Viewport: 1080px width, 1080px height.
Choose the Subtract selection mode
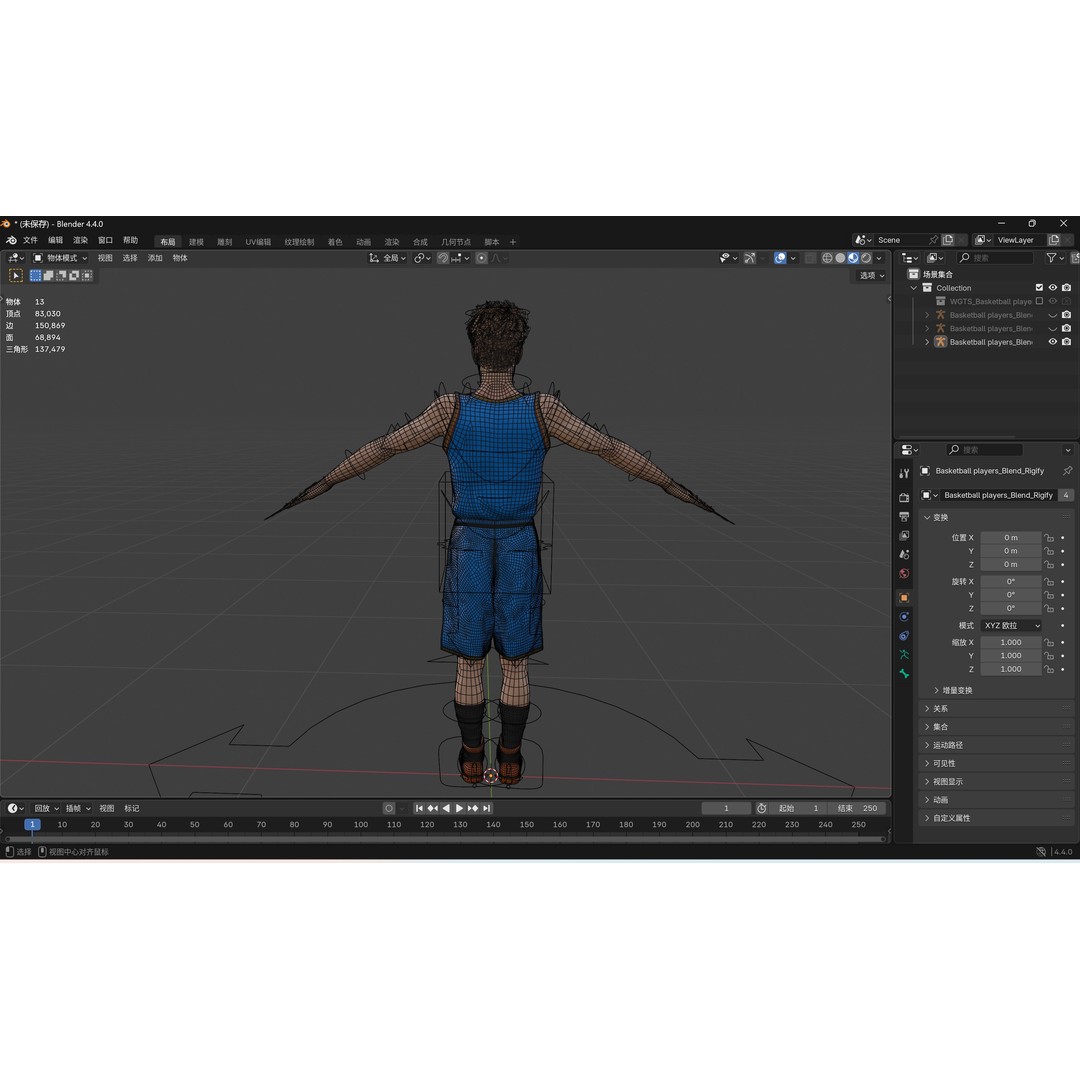pyautogui.click(x=61, y=276)
